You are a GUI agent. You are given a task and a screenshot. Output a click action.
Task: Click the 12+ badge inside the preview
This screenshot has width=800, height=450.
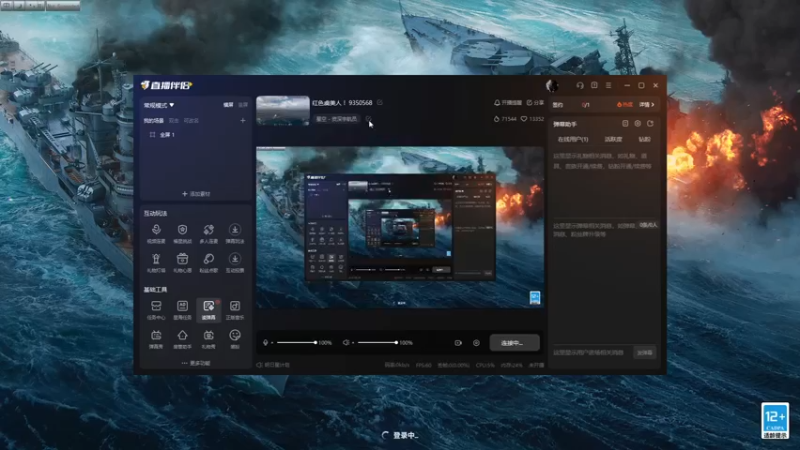pyautogui.click(x=535, y=297)
